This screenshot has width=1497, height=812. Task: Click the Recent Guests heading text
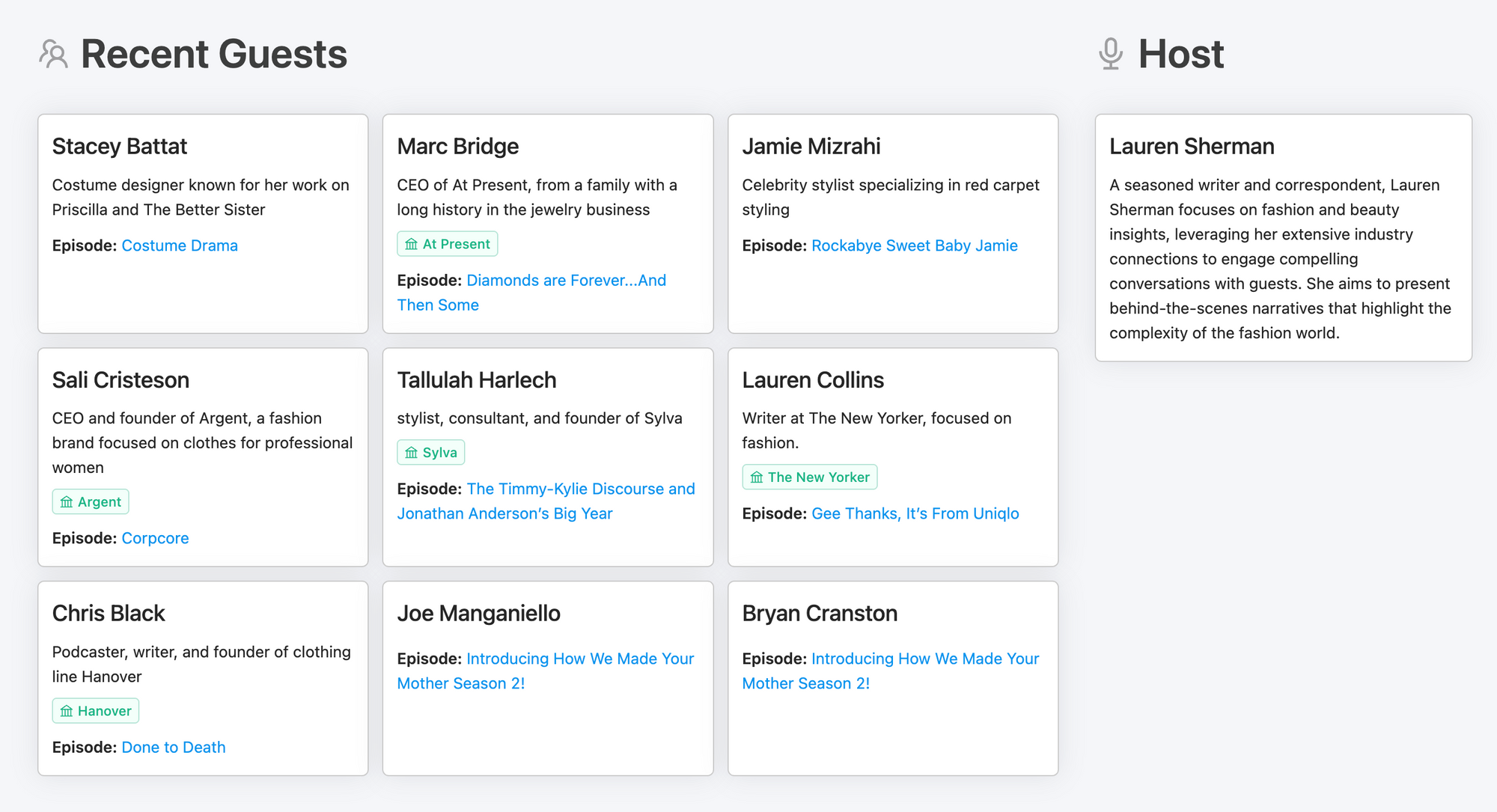click(x=214, y=55)
